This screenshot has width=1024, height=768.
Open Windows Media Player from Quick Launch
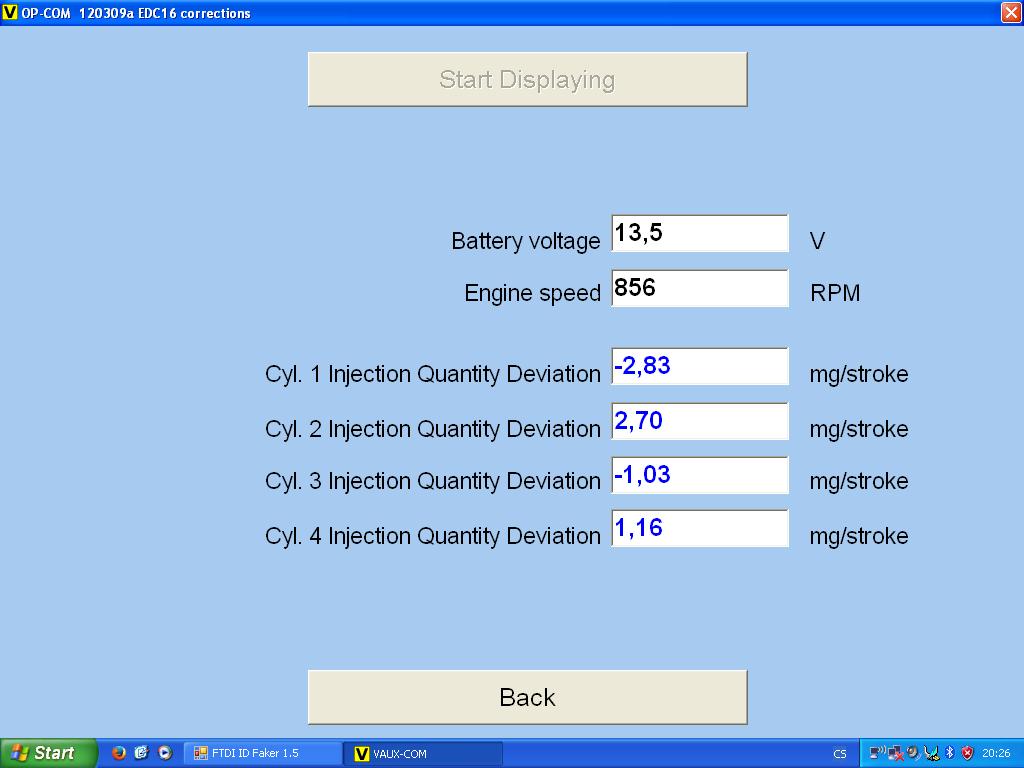pyautogui.click(x=165, y=753)
